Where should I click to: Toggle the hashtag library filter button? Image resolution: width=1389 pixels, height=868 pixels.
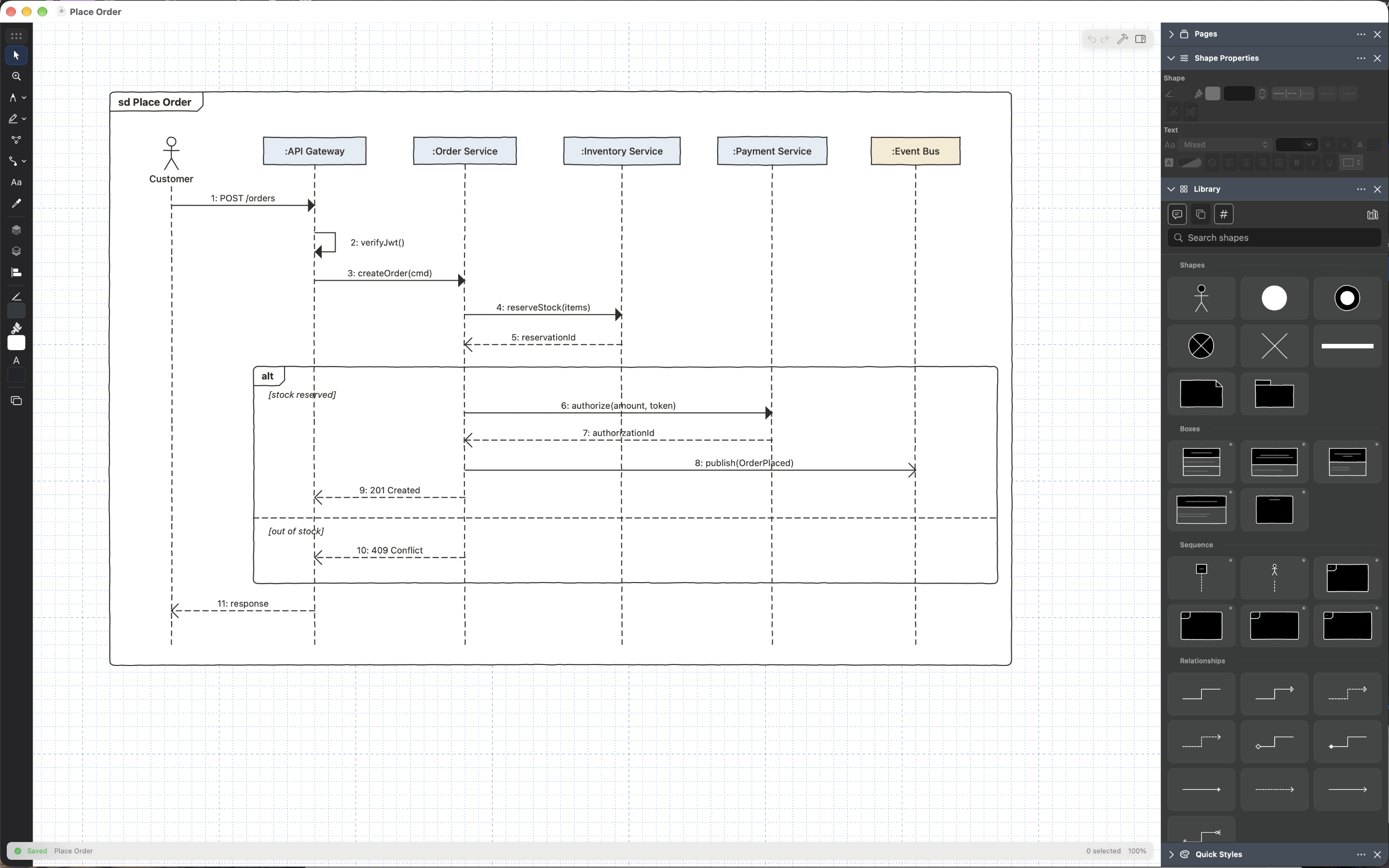[x=1224, y=215]
